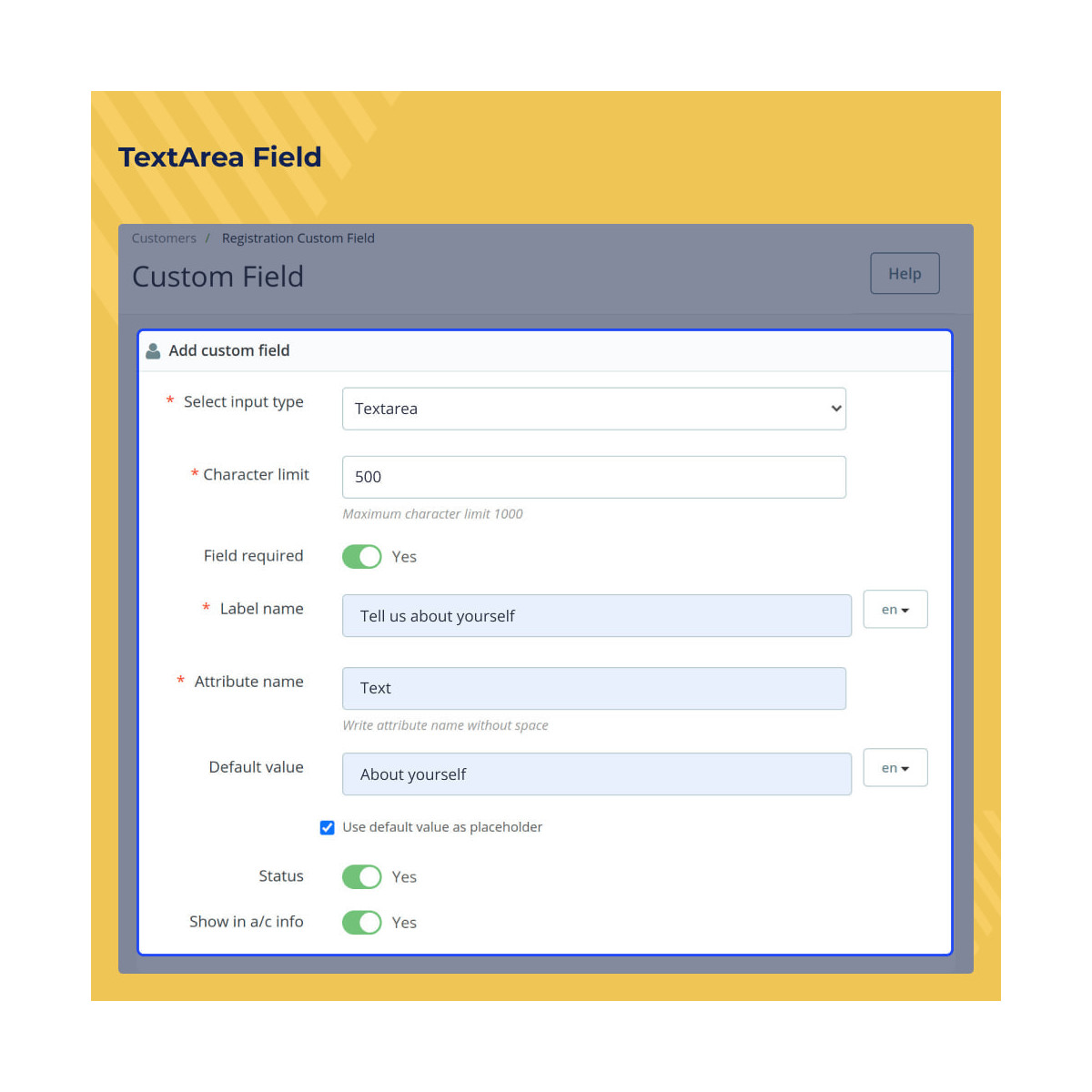Viewport: 1092px width, 1092px height.
Task: Navigate to Customers via the breadcrumb
Action: 164,238
